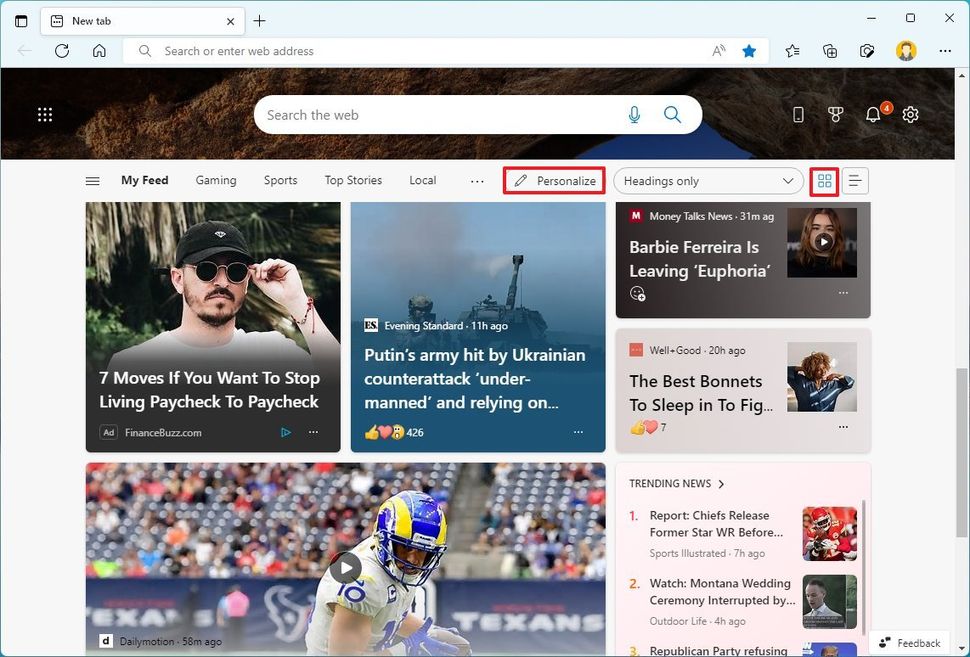Open the Web Capture tool
Viewport: 970px width, 657px height.
[x=867, y=51]
